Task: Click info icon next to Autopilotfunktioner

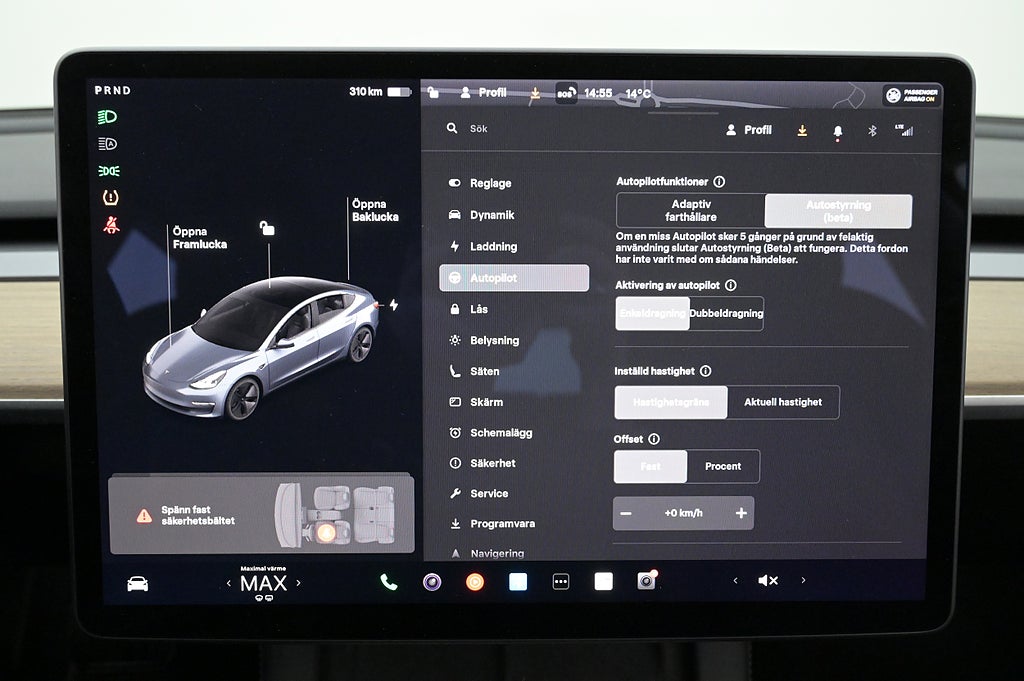Action: 719,182
